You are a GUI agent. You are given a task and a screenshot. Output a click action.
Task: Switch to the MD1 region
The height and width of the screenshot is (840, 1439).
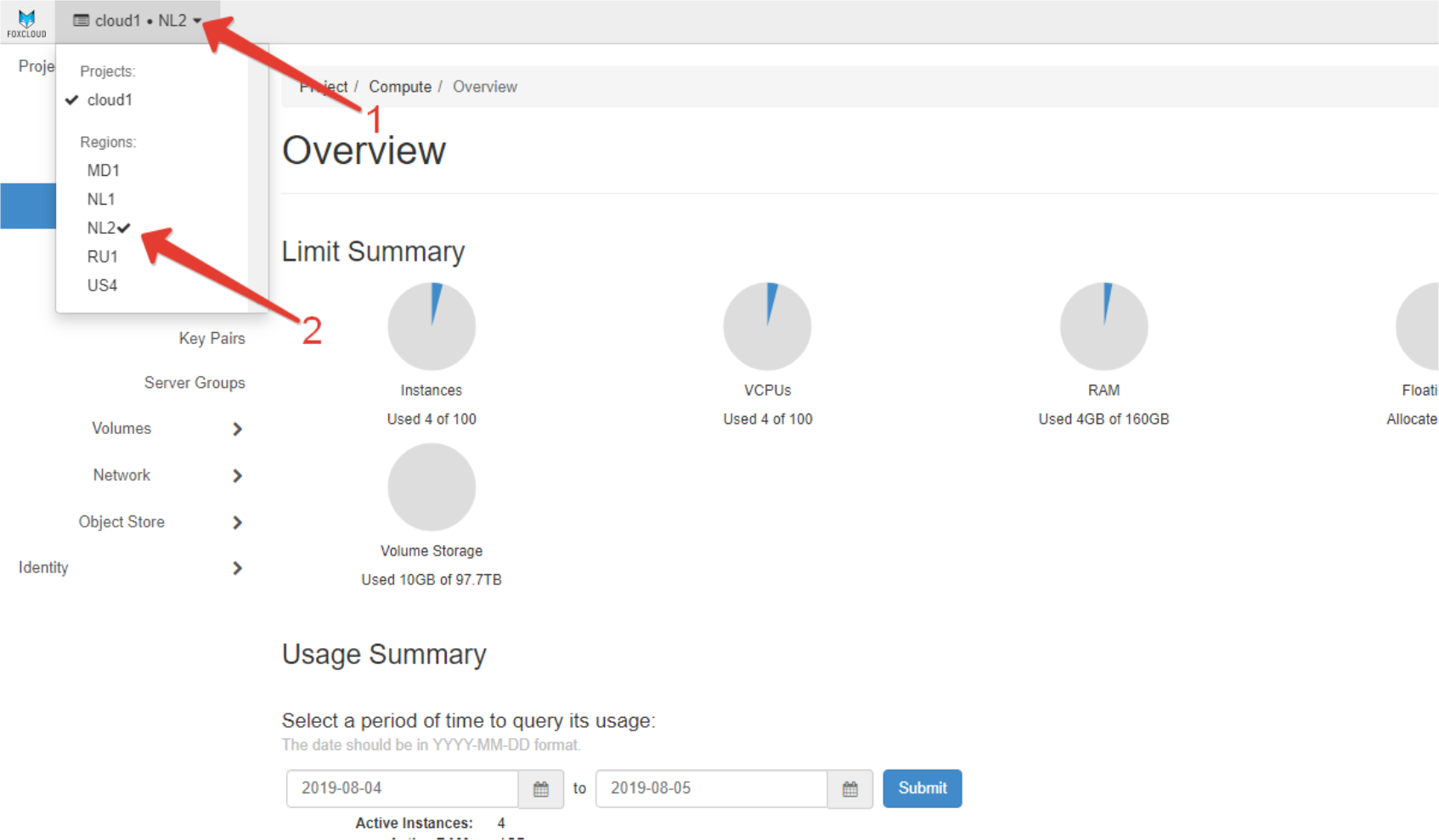click(x=103, y=171)
